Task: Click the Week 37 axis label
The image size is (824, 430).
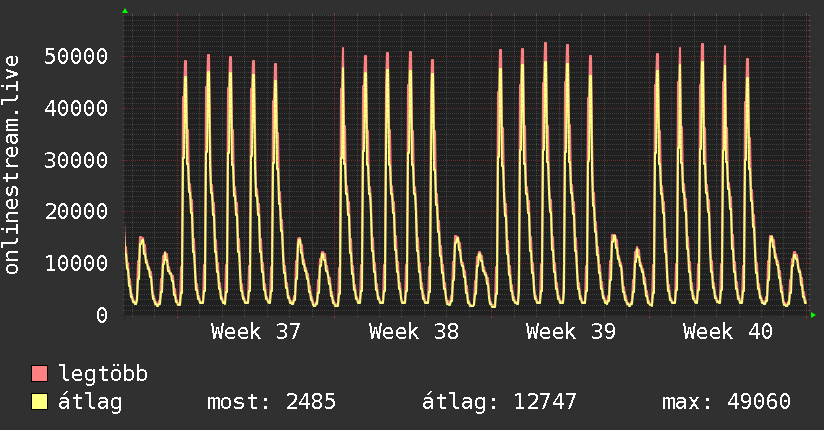Action: pos(255,332)
